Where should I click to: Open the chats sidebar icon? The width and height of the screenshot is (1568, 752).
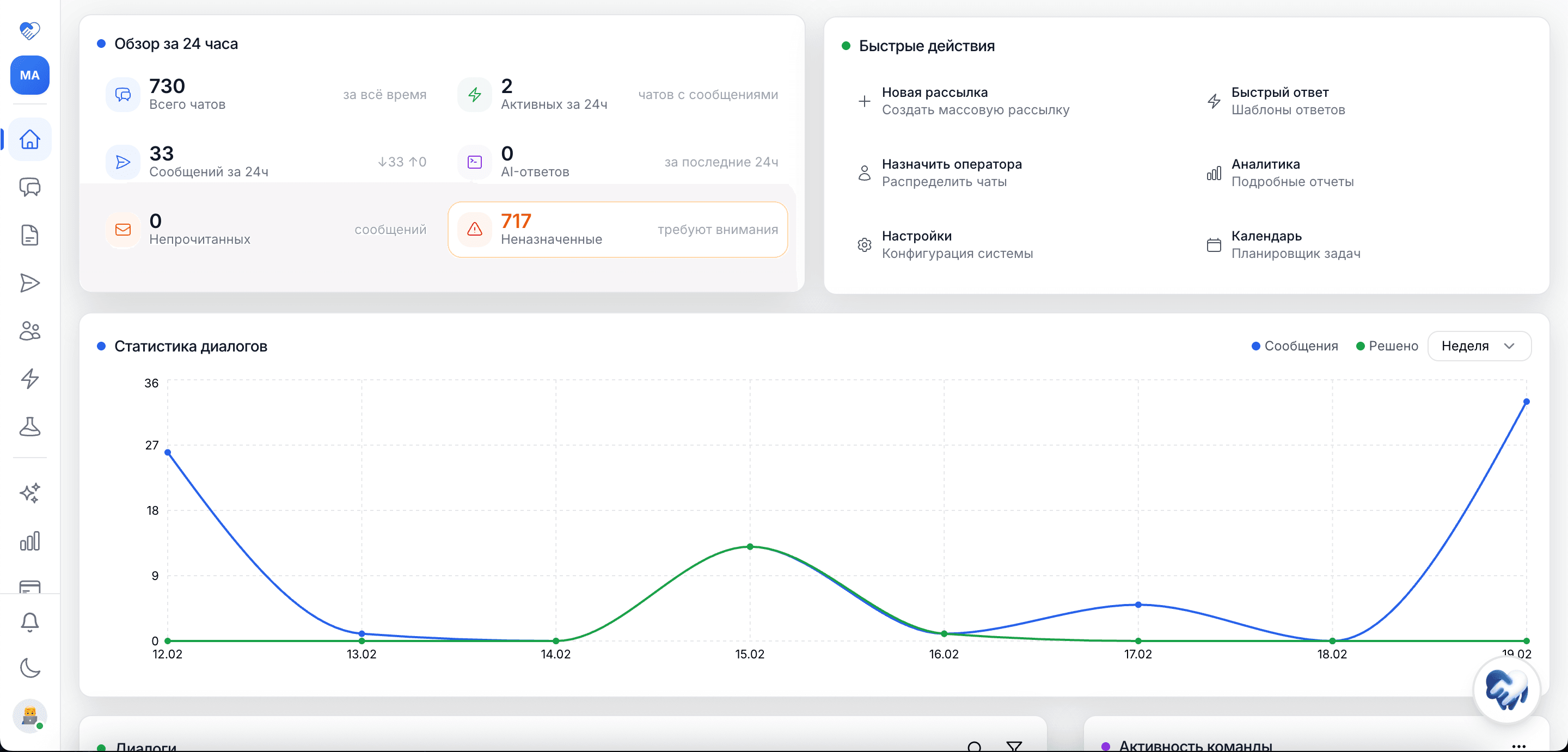(x=29, y=187)
